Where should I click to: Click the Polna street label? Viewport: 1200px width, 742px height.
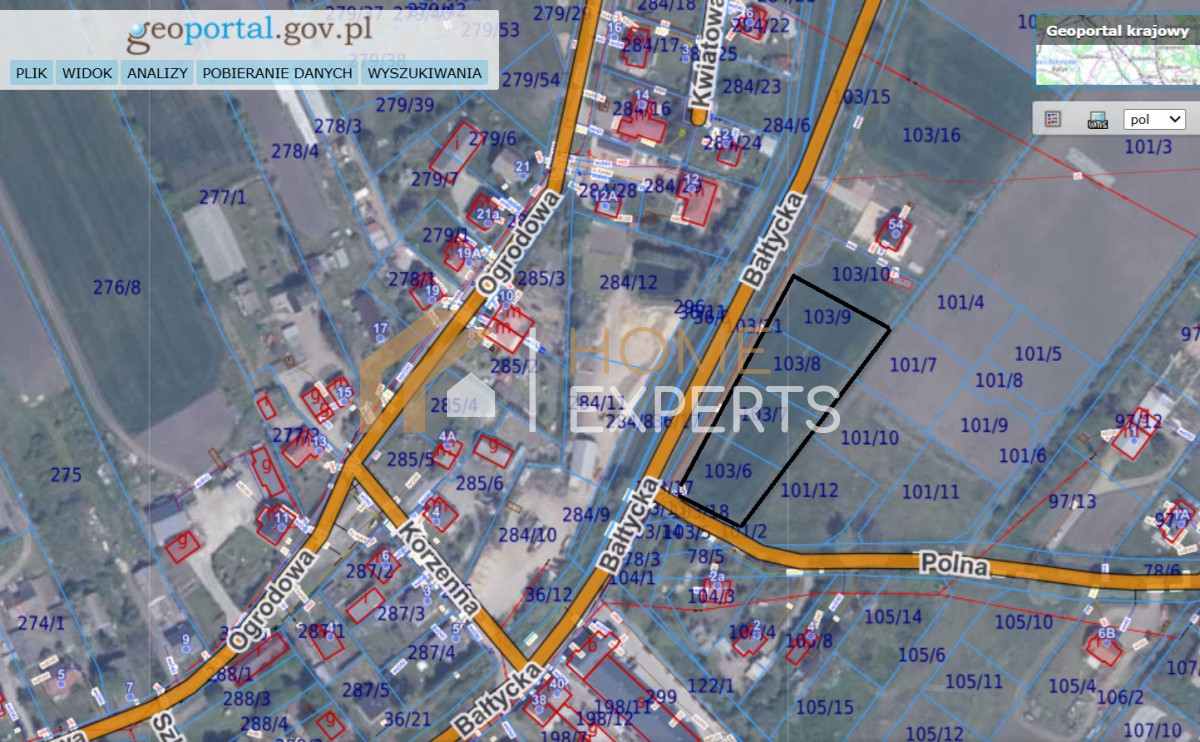[956, 567]
